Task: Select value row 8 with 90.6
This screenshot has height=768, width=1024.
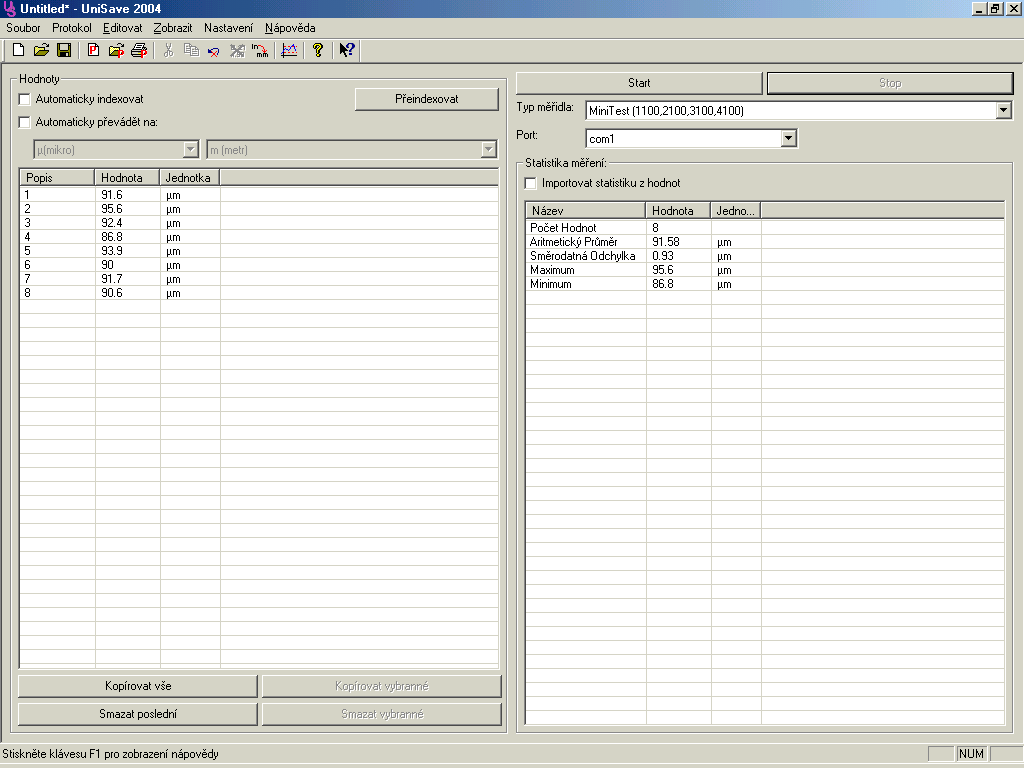Action: (x=259, y=293)
